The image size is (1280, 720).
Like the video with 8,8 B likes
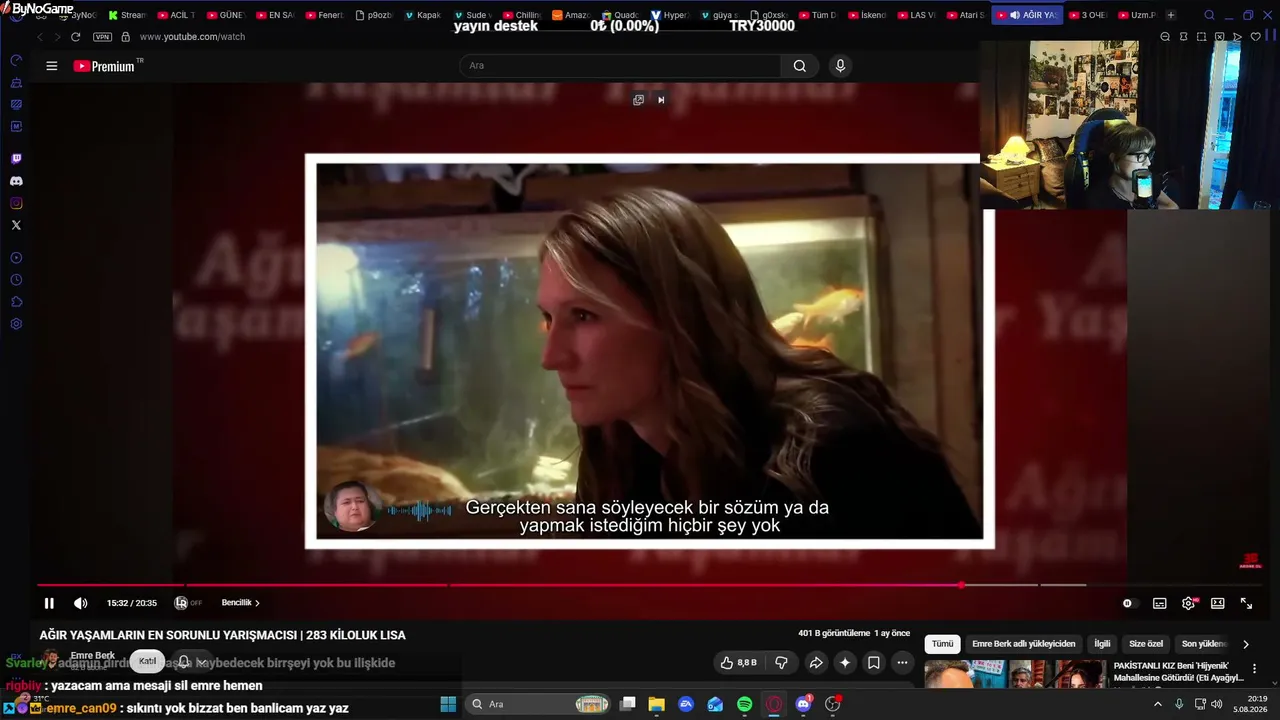tap(738, 662)
